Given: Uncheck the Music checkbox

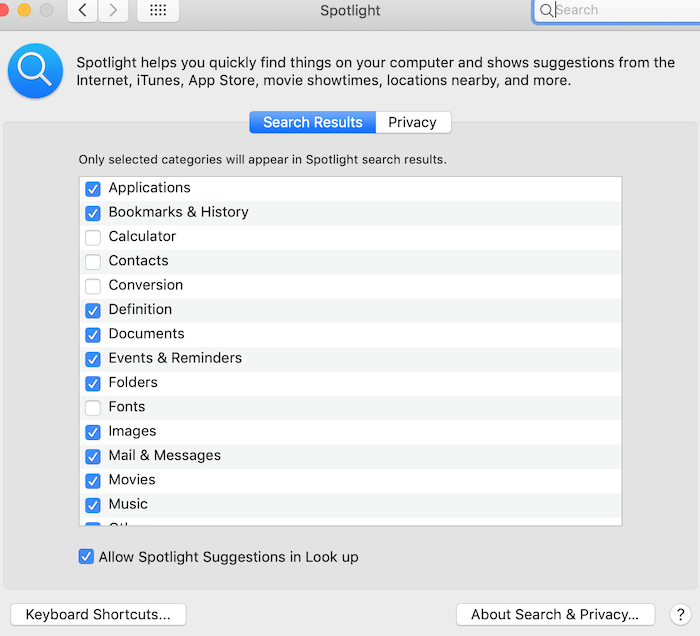Looking at the screenshot, I should point(93,505).
